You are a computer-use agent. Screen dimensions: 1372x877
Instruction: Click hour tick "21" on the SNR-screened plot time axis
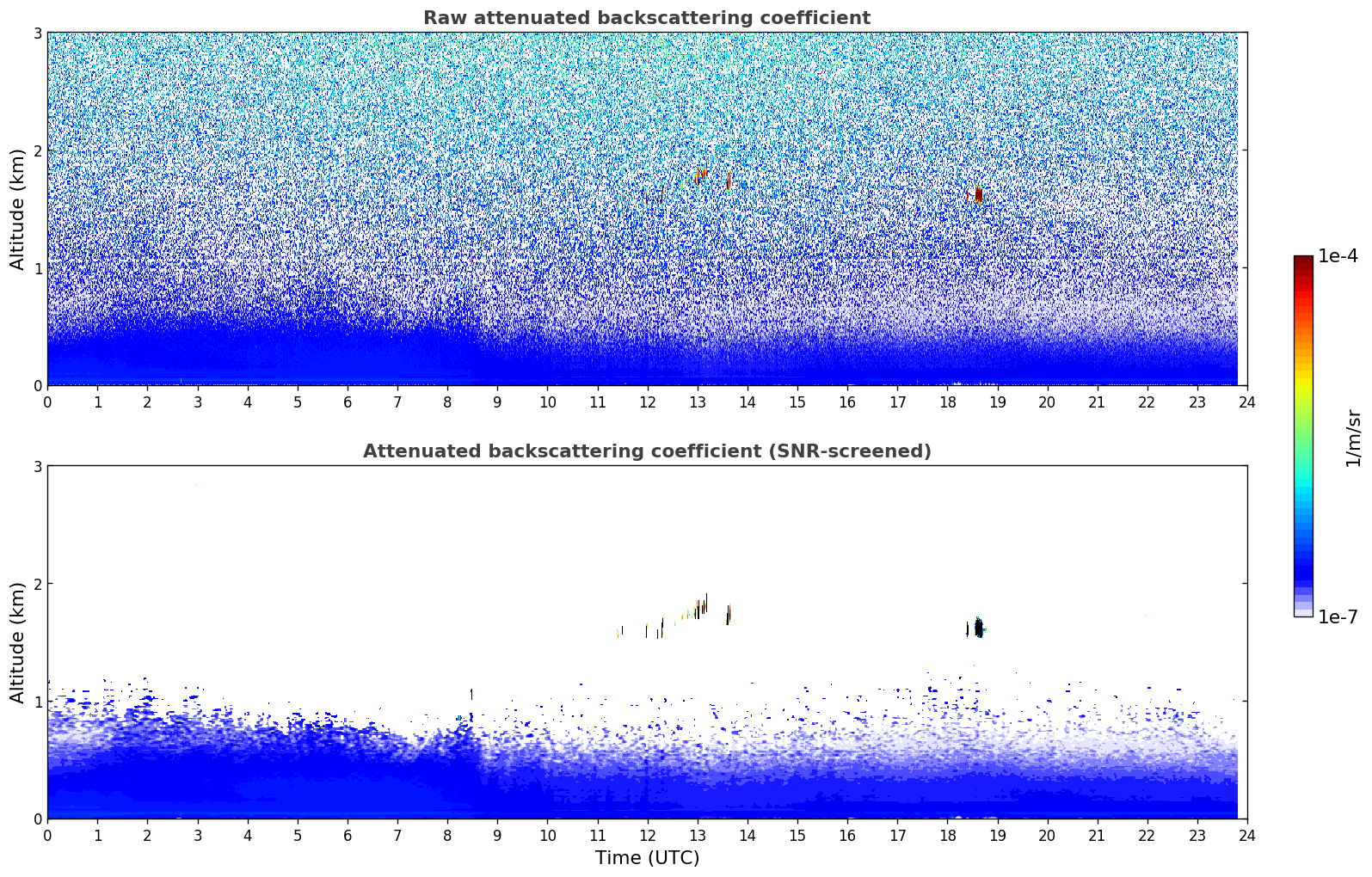[x=1097, y=835]
